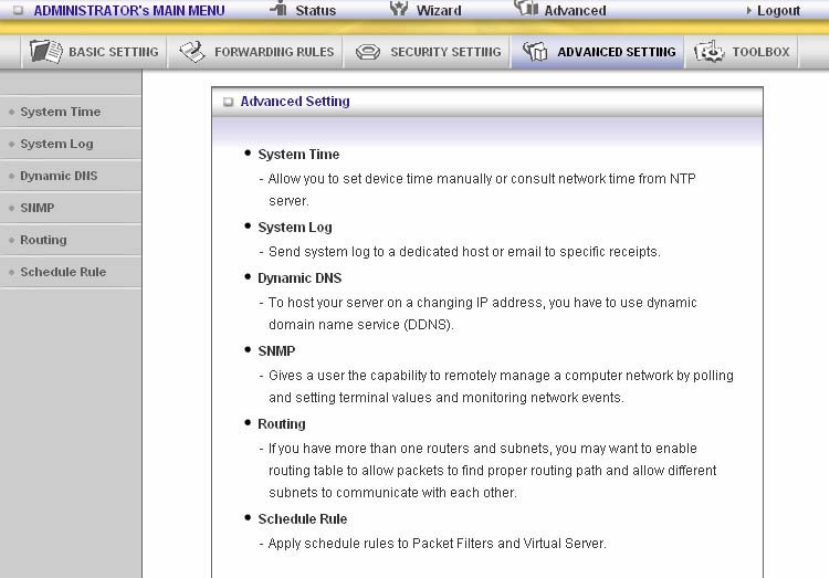
Task: Switch to Forwarding Rules tab
Action: (x=256, y=52)
